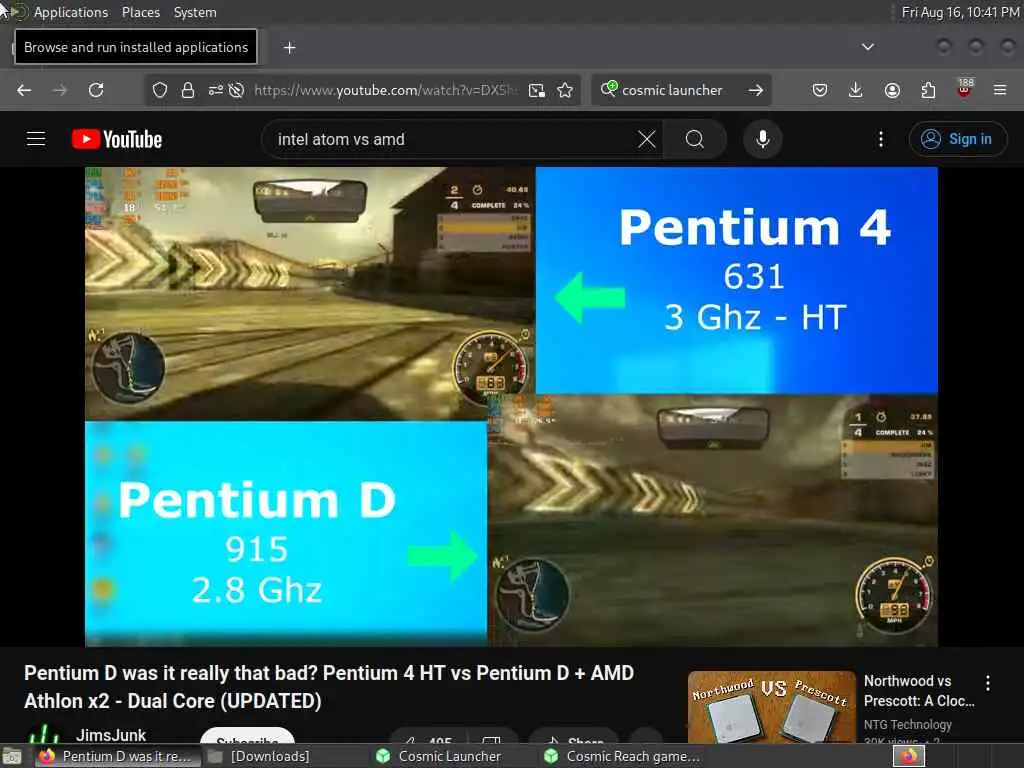Open Firefox hamburger application menu
The width and height of the screenshot is (1024, 768).
coord(1000,90)
